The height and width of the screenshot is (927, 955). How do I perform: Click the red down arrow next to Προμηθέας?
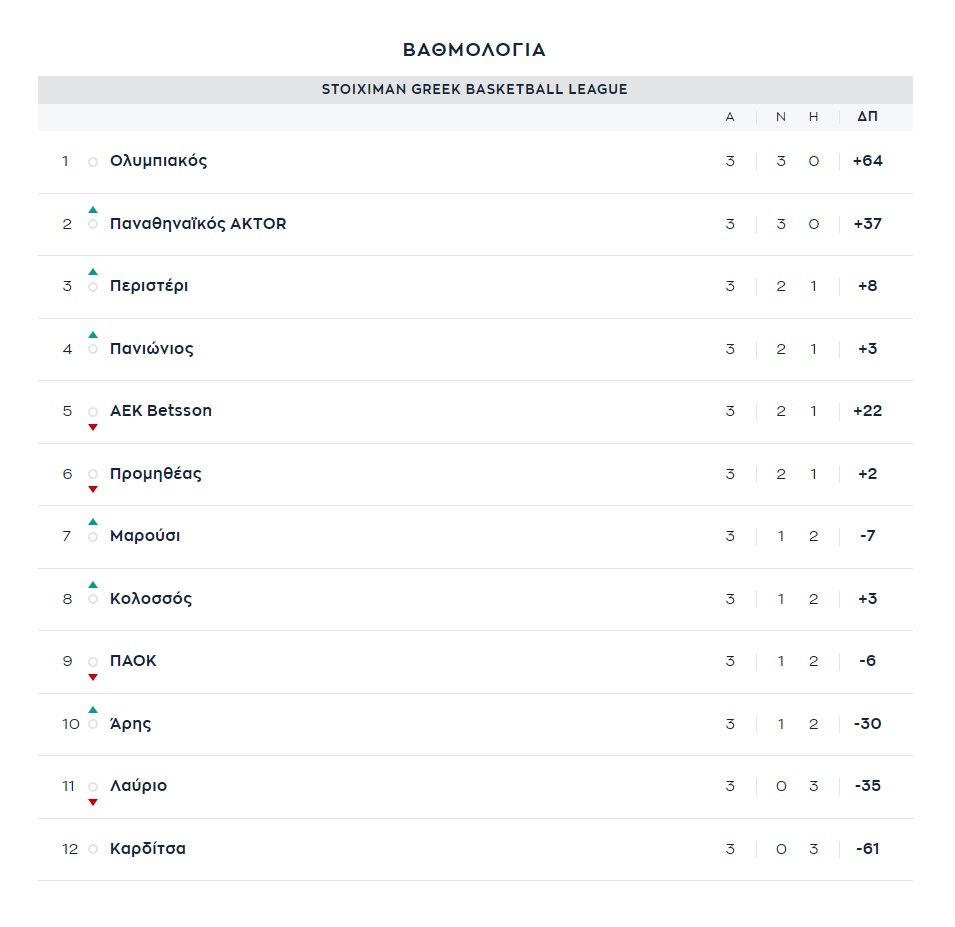click(x=93, y=489)
